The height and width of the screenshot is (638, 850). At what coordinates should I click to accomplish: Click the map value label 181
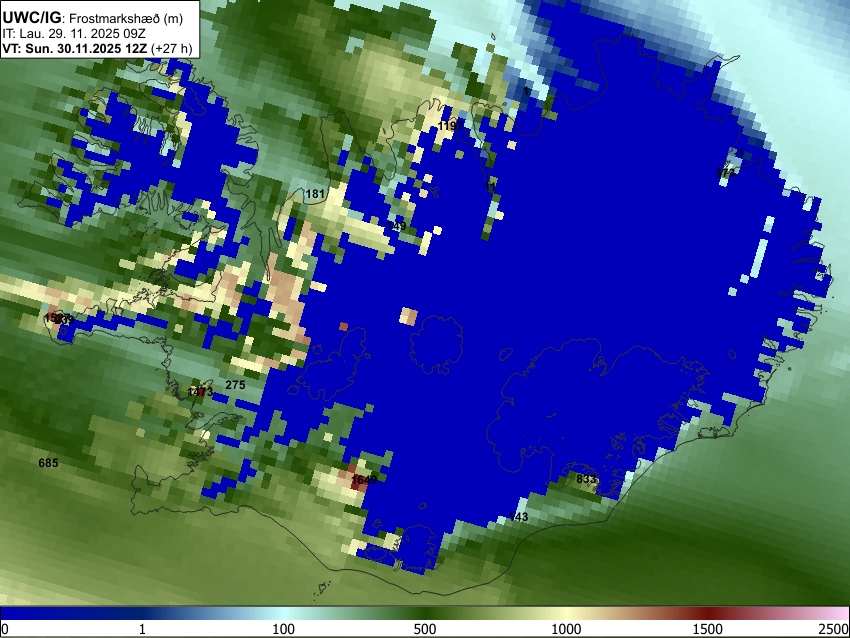tap(315, 194)
